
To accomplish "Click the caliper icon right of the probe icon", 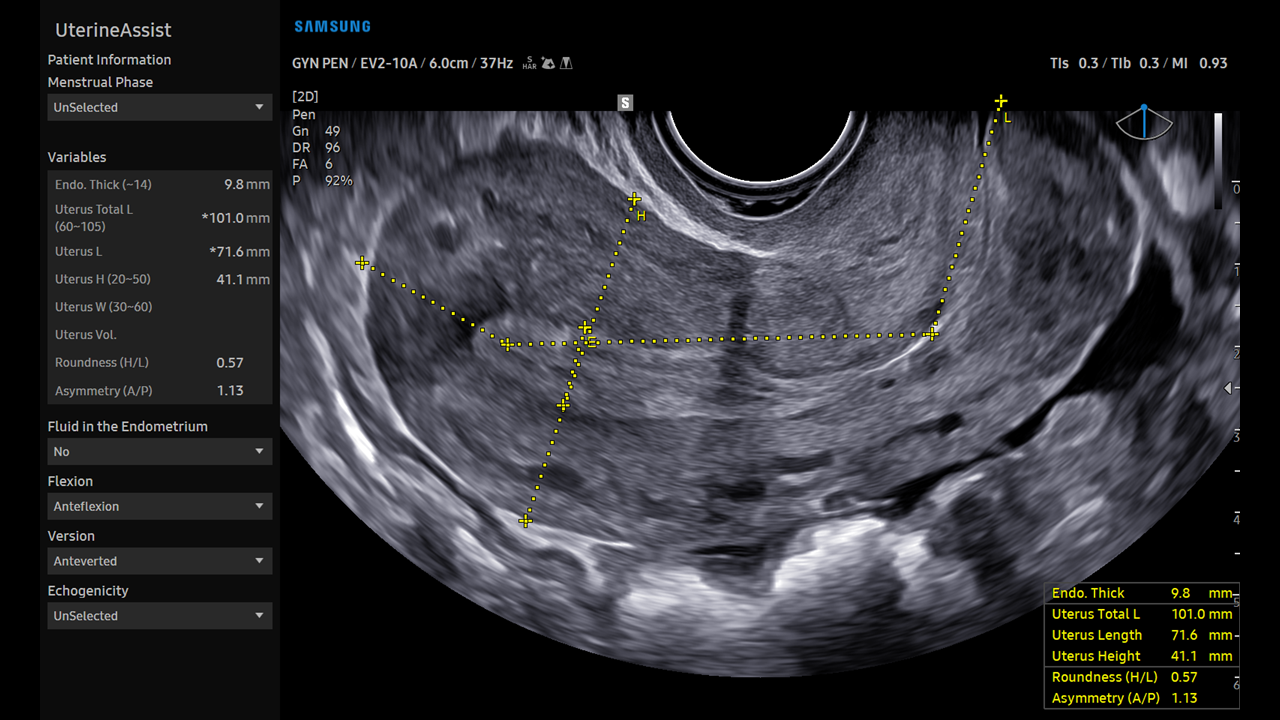I will point(566,62).
